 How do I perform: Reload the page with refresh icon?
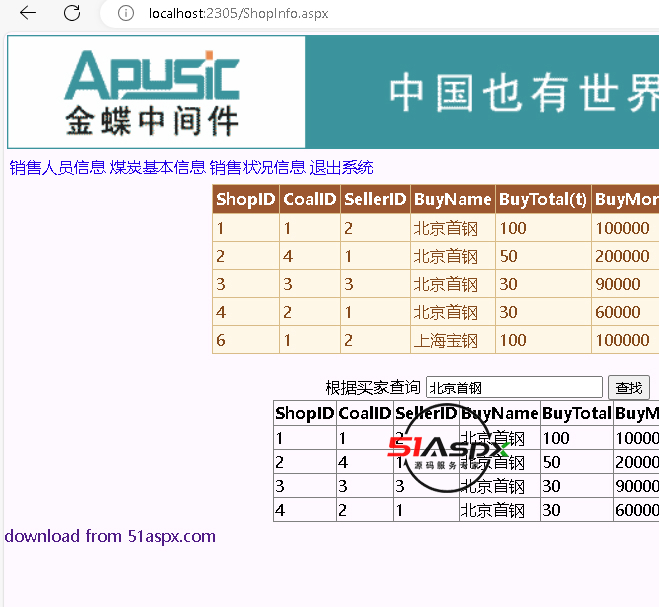pyautogui.click(x=72, y=13)
